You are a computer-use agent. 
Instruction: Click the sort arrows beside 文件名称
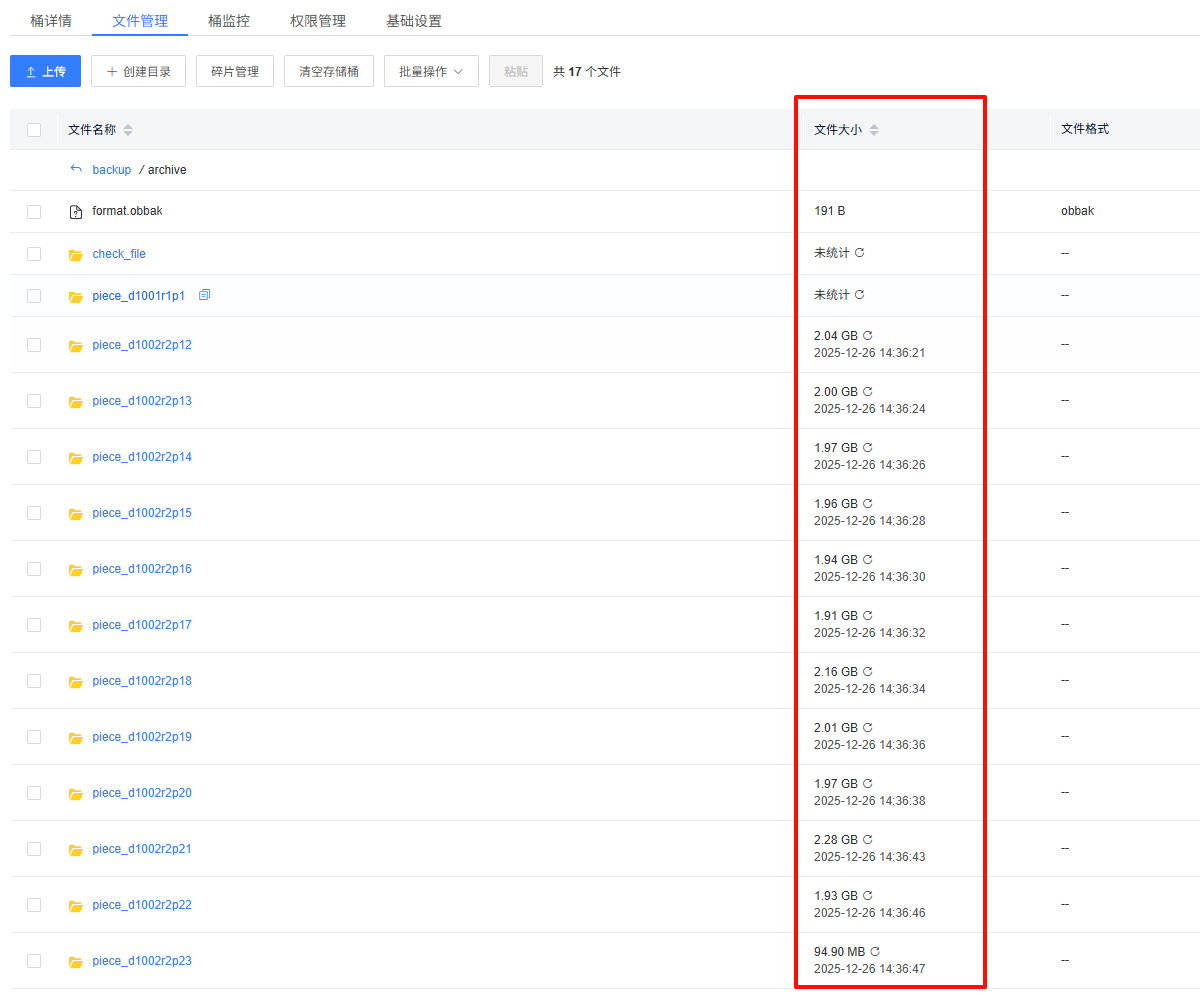point(128,130)
